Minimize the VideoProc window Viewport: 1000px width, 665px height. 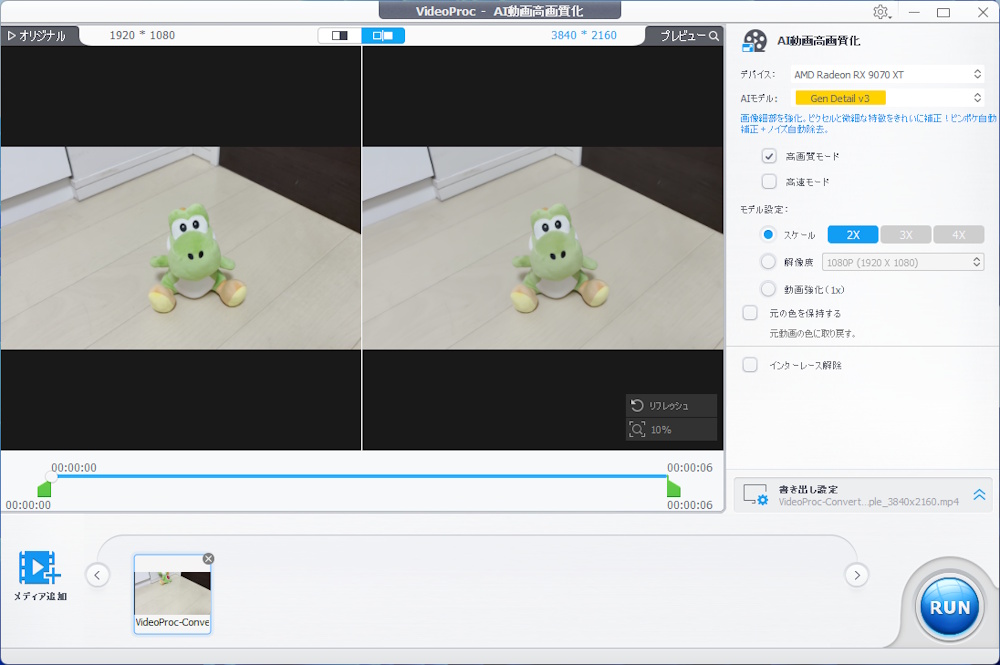point(914,12)
